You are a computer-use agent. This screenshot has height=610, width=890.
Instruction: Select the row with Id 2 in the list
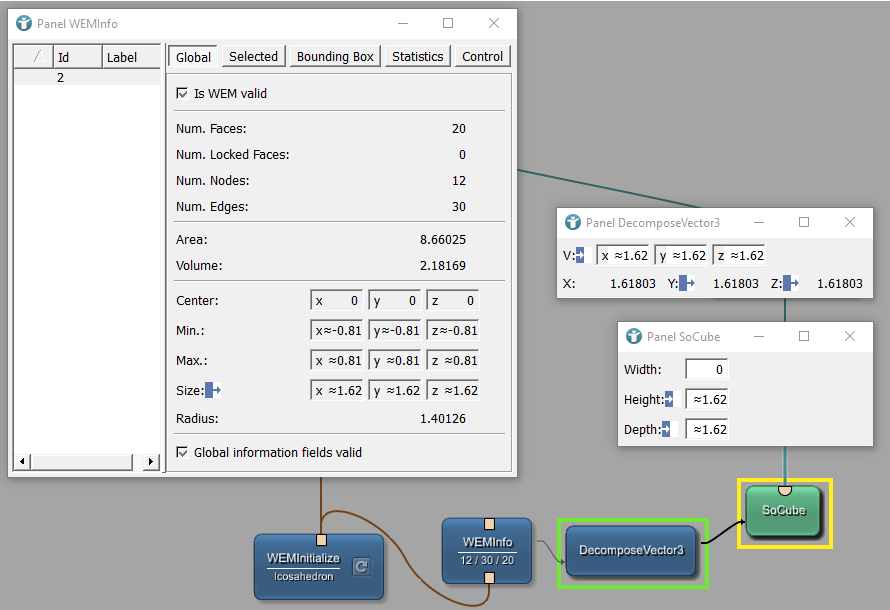coord(85,77)
